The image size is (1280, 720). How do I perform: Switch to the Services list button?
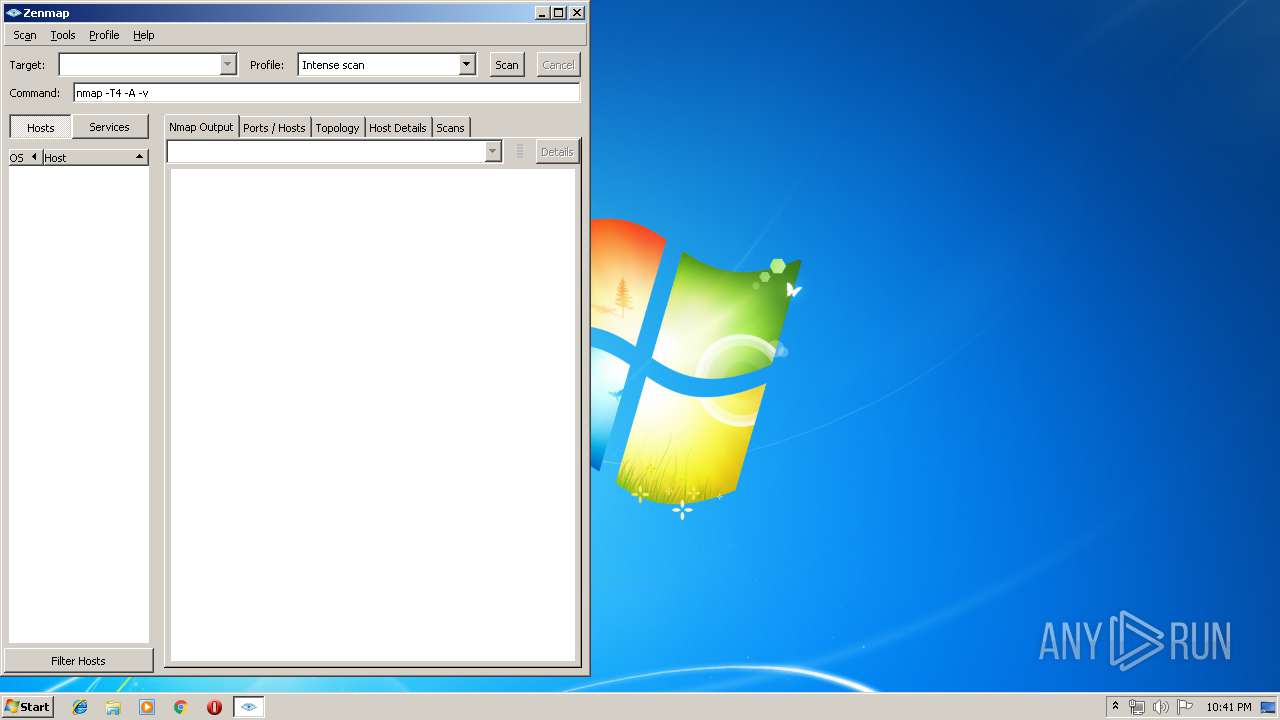pyautogui.click(x=110, y=127)
